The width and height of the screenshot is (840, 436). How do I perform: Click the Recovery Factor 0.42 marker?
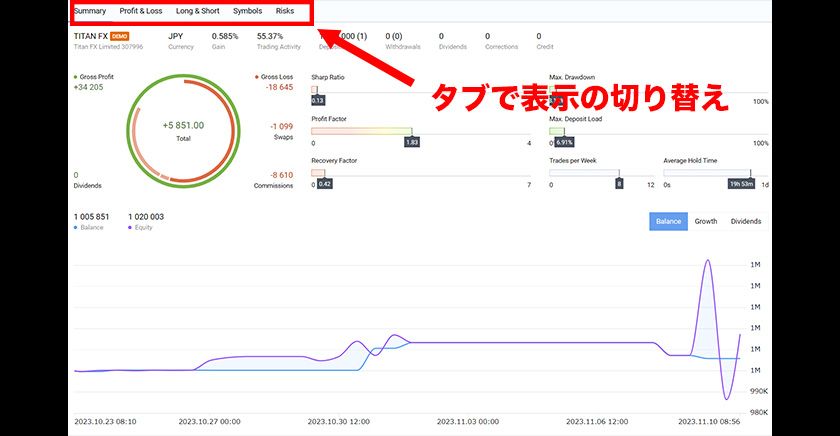point(324,184)
